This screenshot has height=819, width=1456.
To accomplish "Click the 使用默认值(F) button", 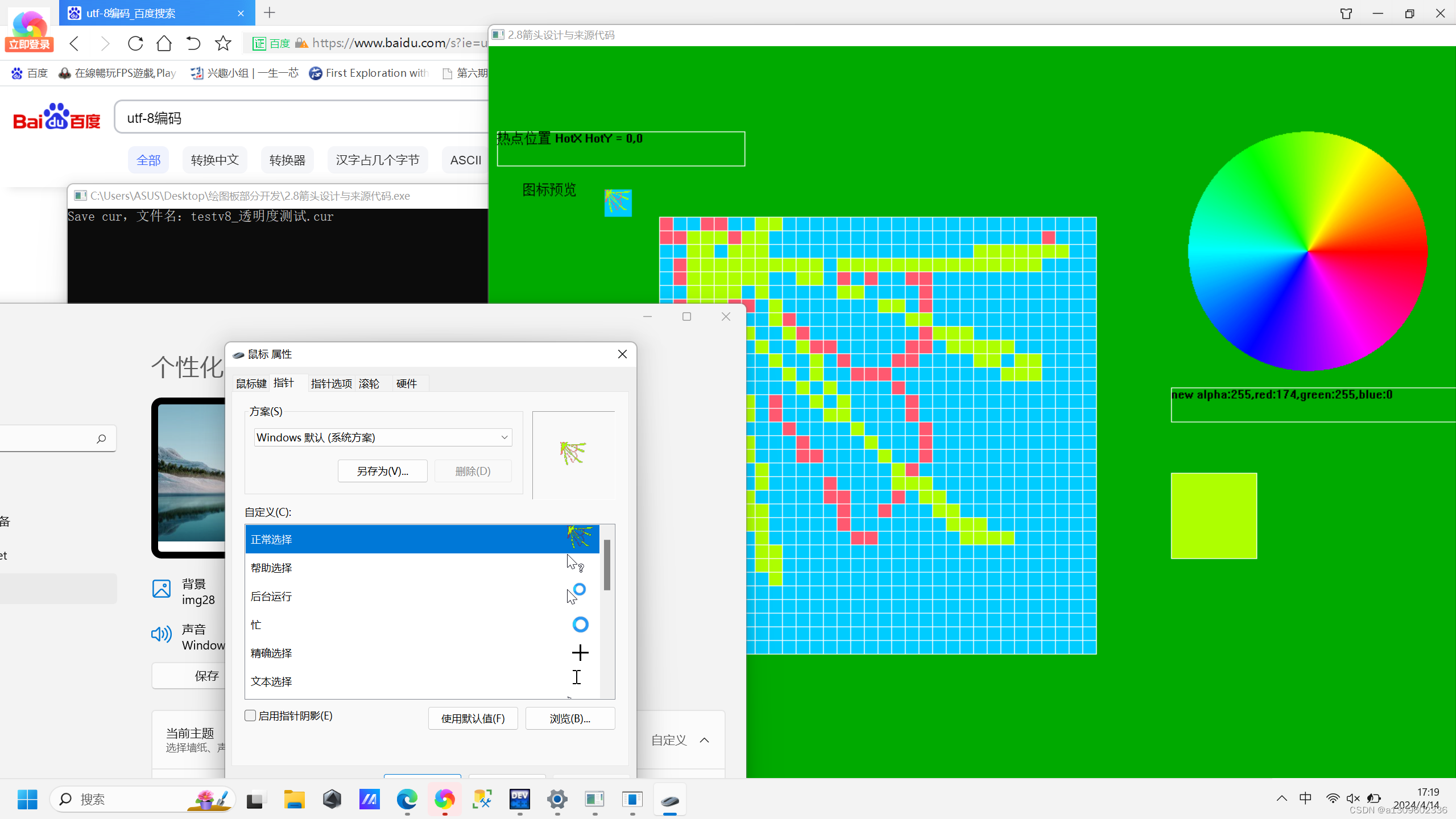I will point(473,718).
